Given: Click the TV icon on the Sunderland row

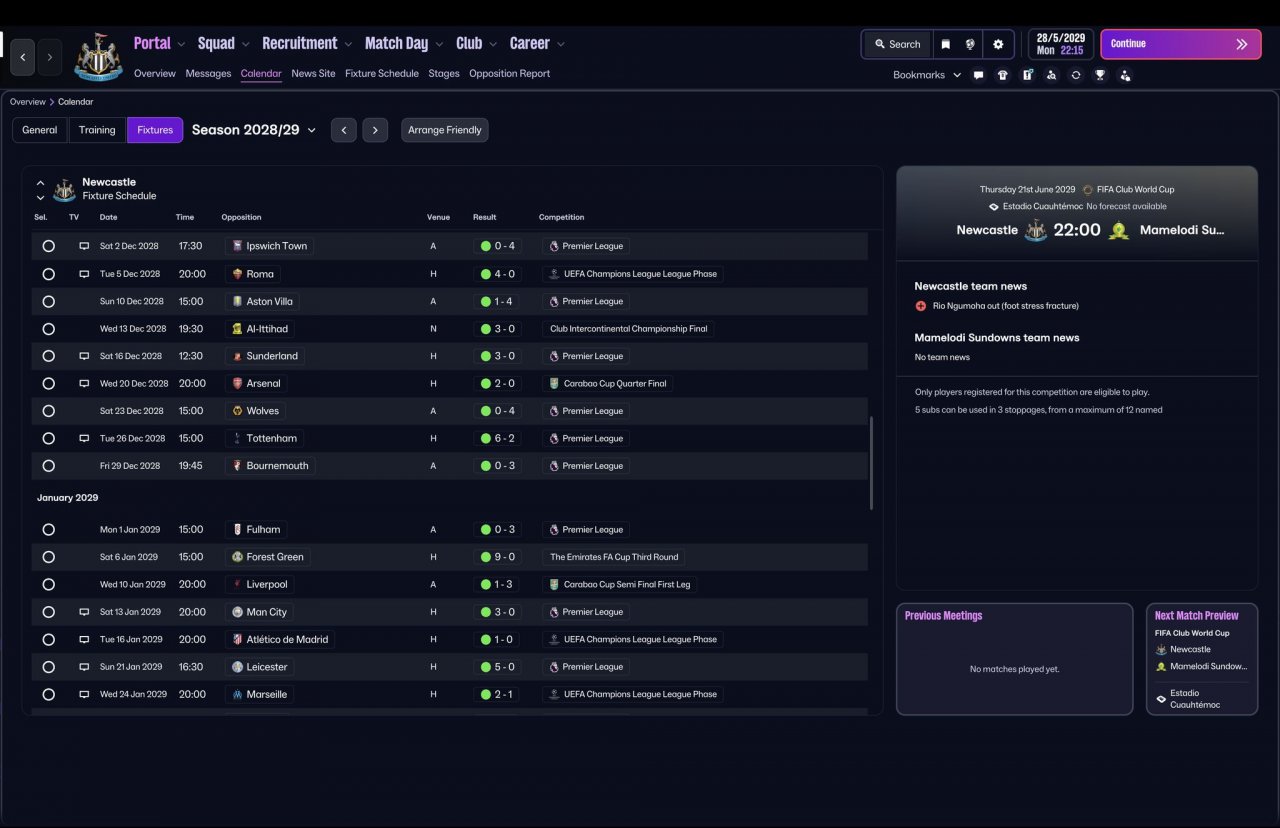Looking at the screenshot, I should (x=84, y=356).
